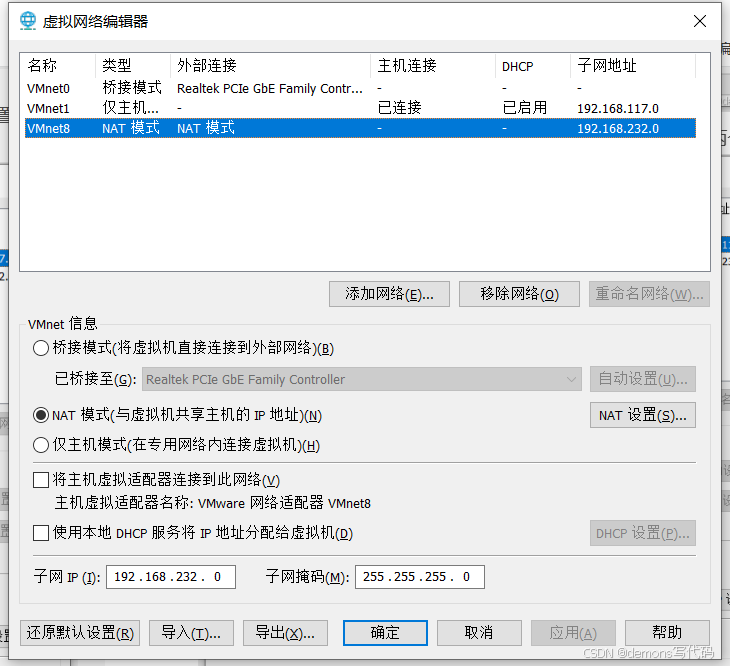Confirm with 确定 button
The height and width of the screenshot is (666, 730).
pos(385,633)
